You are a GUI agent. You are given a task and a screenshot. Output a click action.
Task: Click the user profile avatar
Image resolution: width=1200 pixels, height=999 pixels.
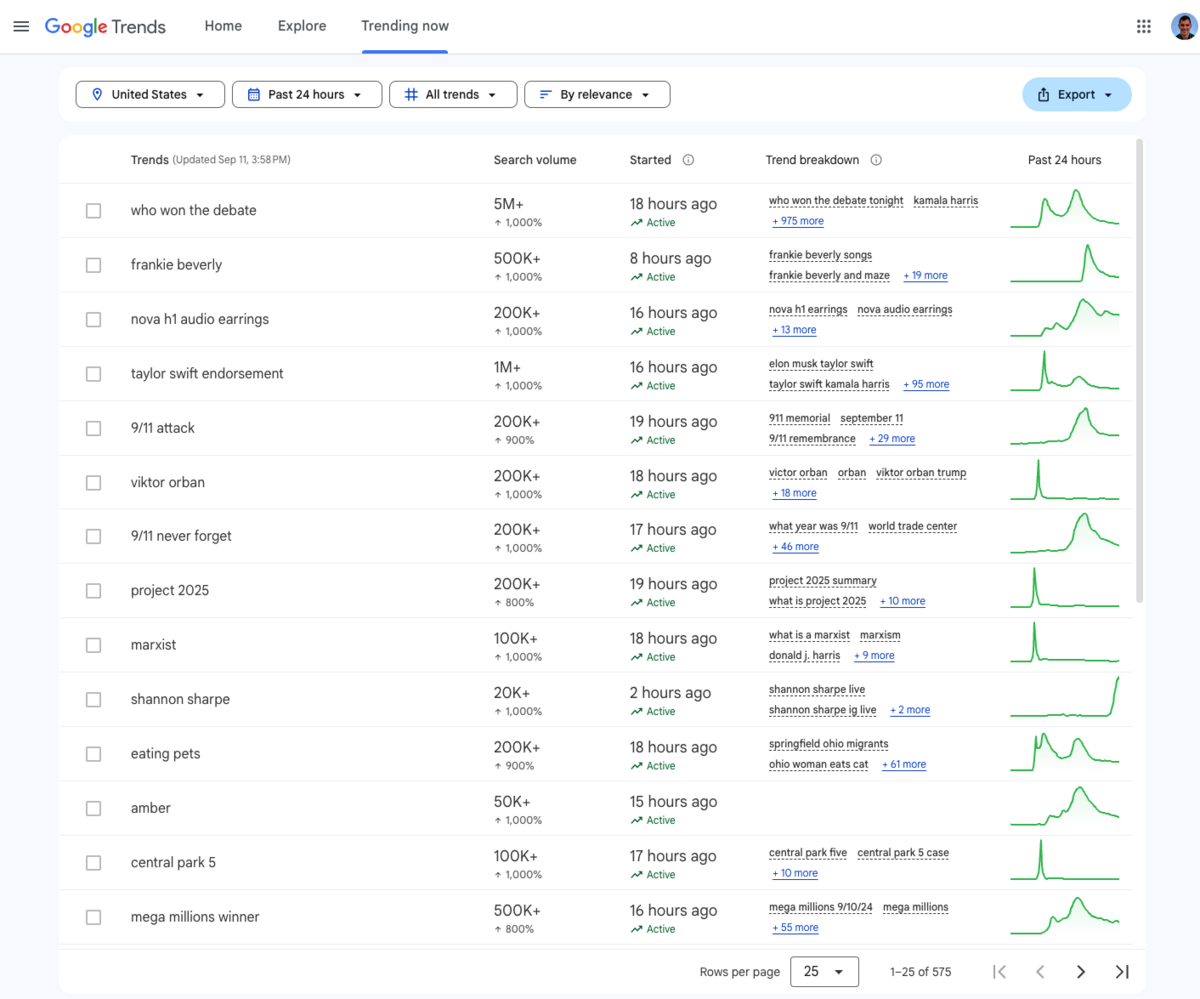coord(1183,26)
